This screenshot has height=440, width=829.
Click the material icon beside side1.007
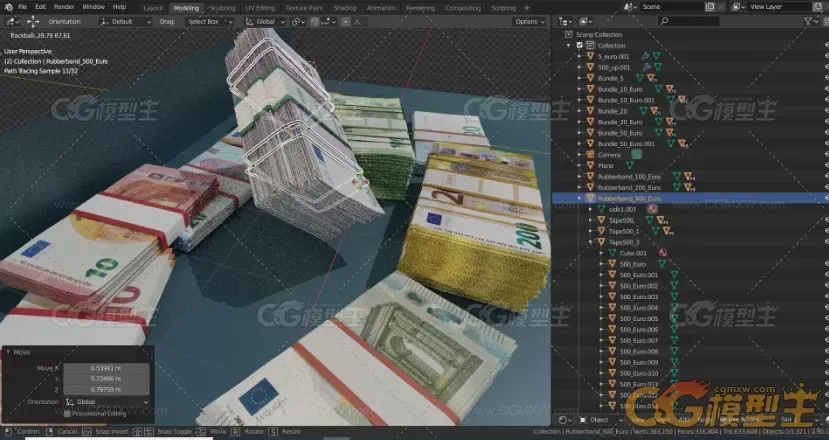click(x=652, y=209)
